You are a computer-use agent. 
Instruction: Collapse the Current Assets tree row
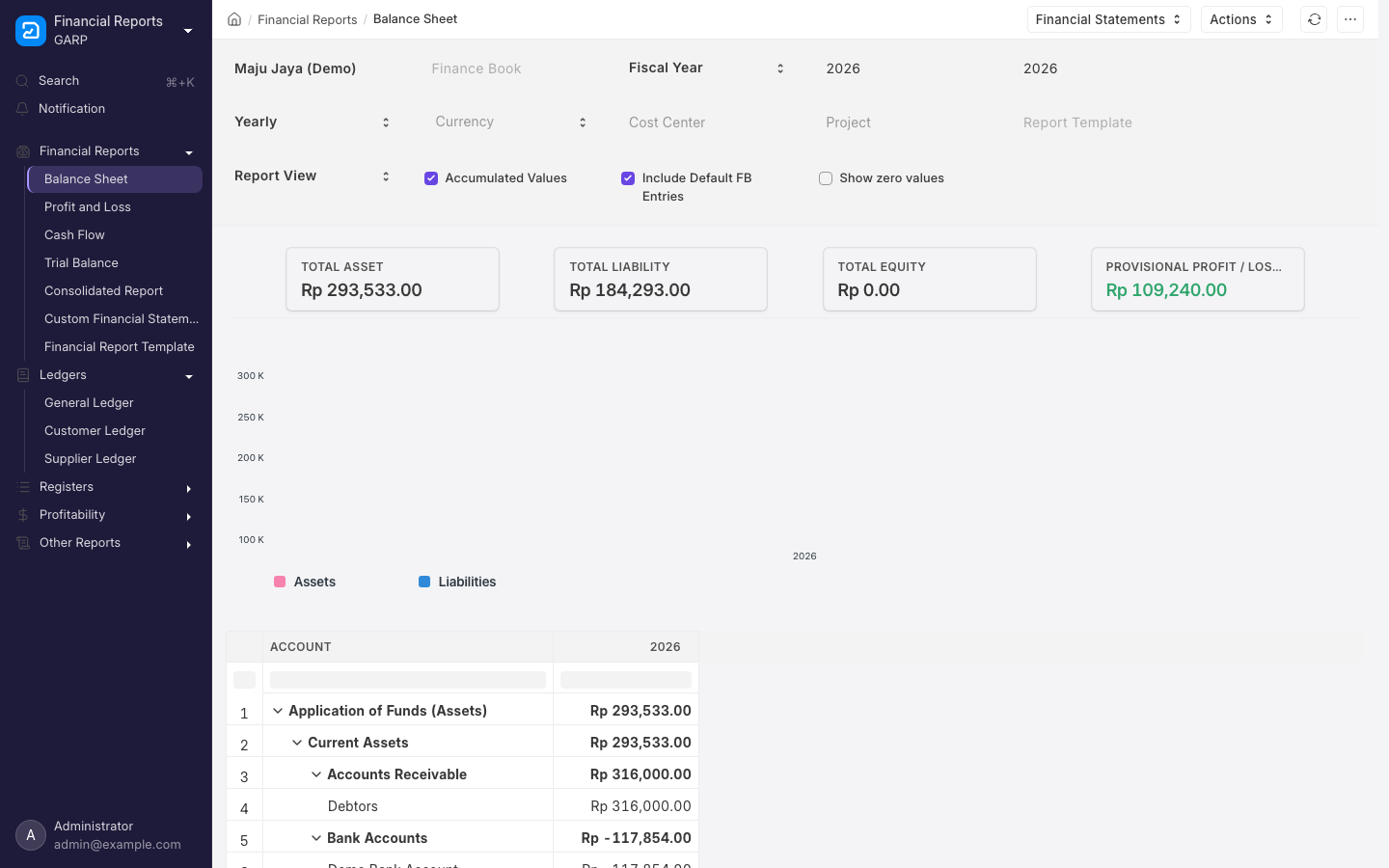[297, 743]
